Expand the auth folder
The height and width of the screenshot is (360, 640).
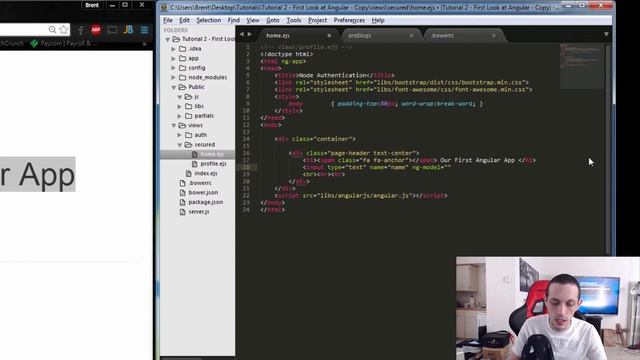pos(180,135)
